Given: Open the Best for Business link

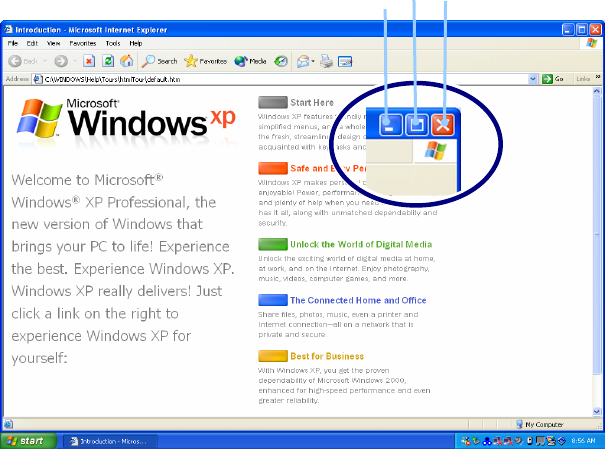Looking at the screenshot, I should [x=327, y=356].
